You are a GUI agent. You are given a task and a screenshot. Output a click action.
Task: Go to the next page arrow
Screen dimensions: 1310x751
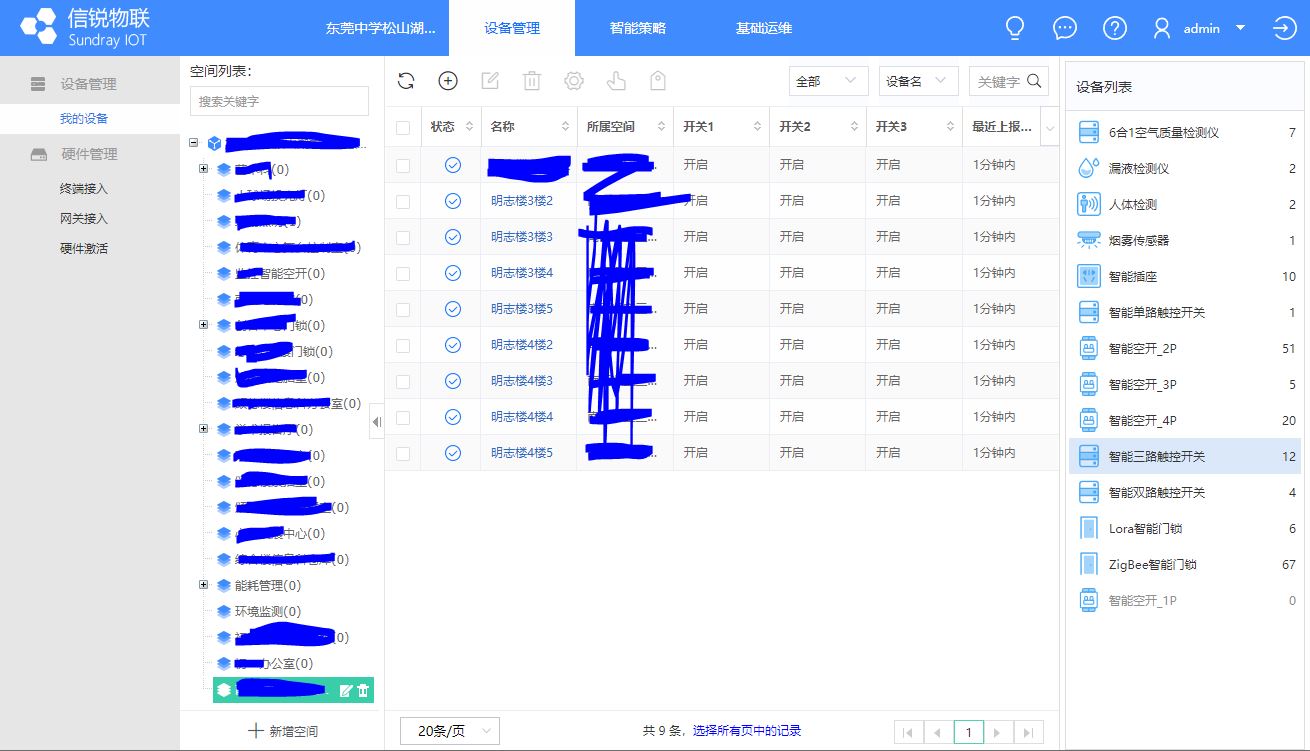coord(998,732)
